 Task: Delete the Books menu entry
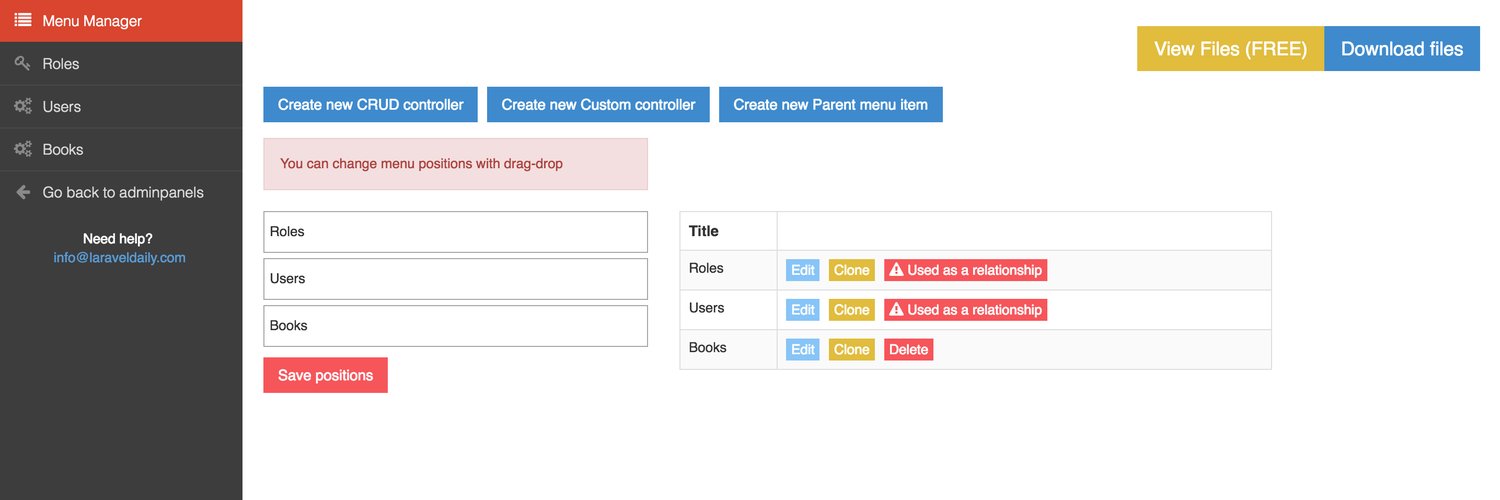pos(909,350)
